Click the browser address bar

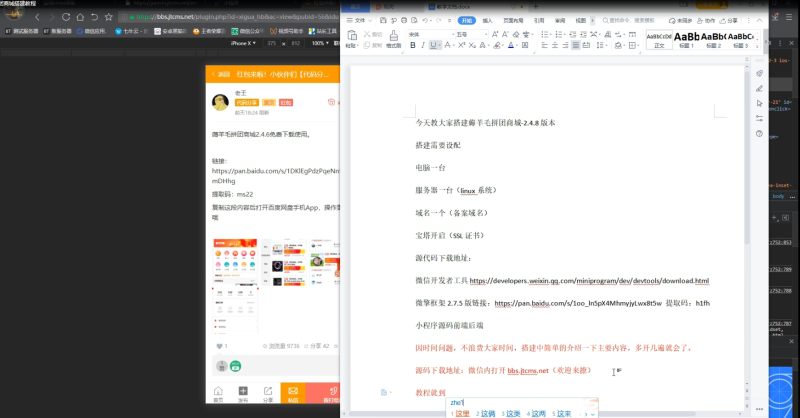click(230, 17)
